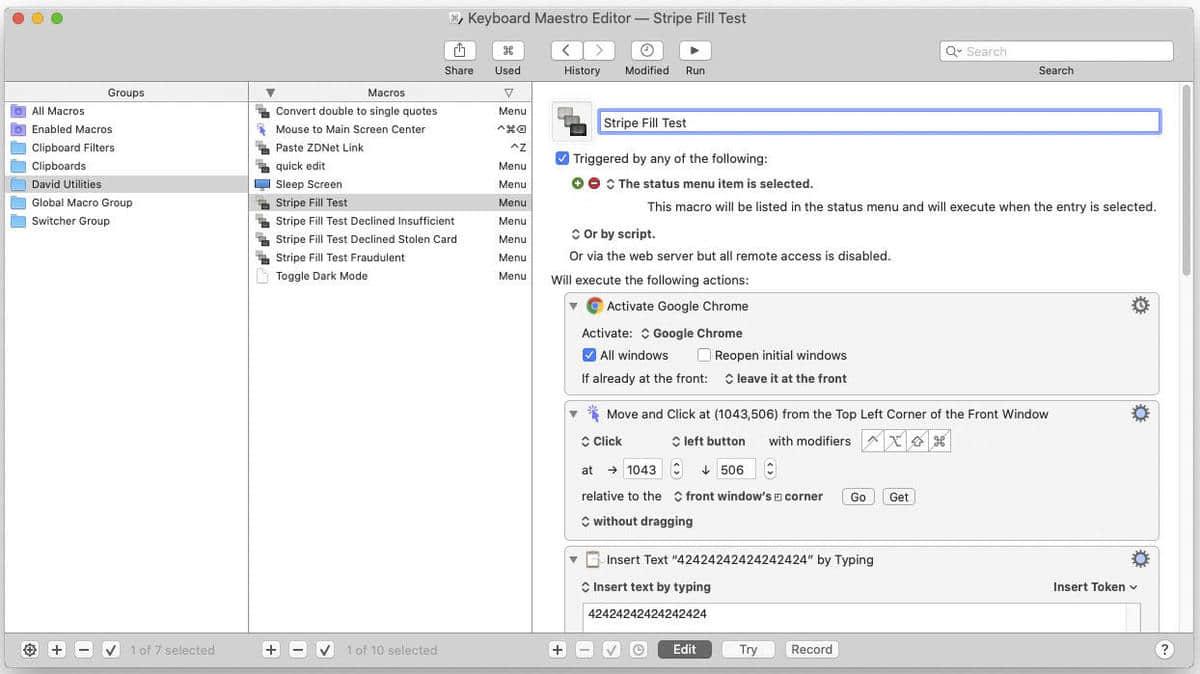
Task: Uncheck the All windows checkbox
Action: (589, 355)
